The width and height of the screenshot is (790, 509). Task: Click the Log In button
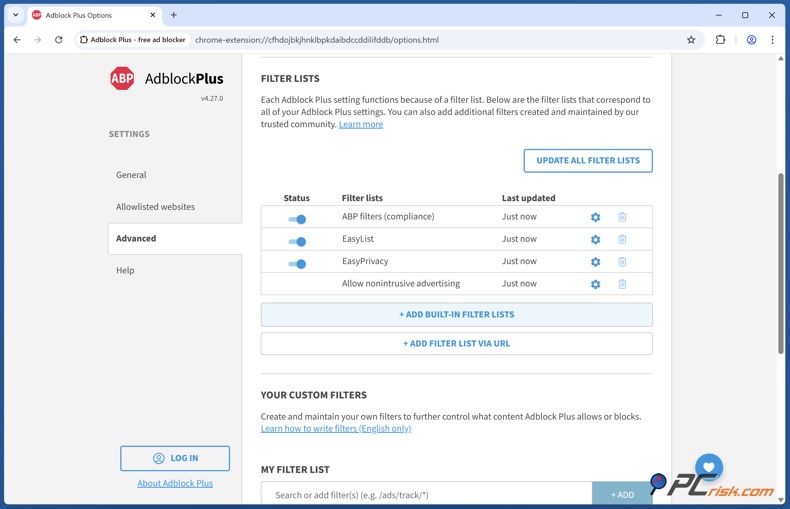pyautogui.click(x=175, y=458)
